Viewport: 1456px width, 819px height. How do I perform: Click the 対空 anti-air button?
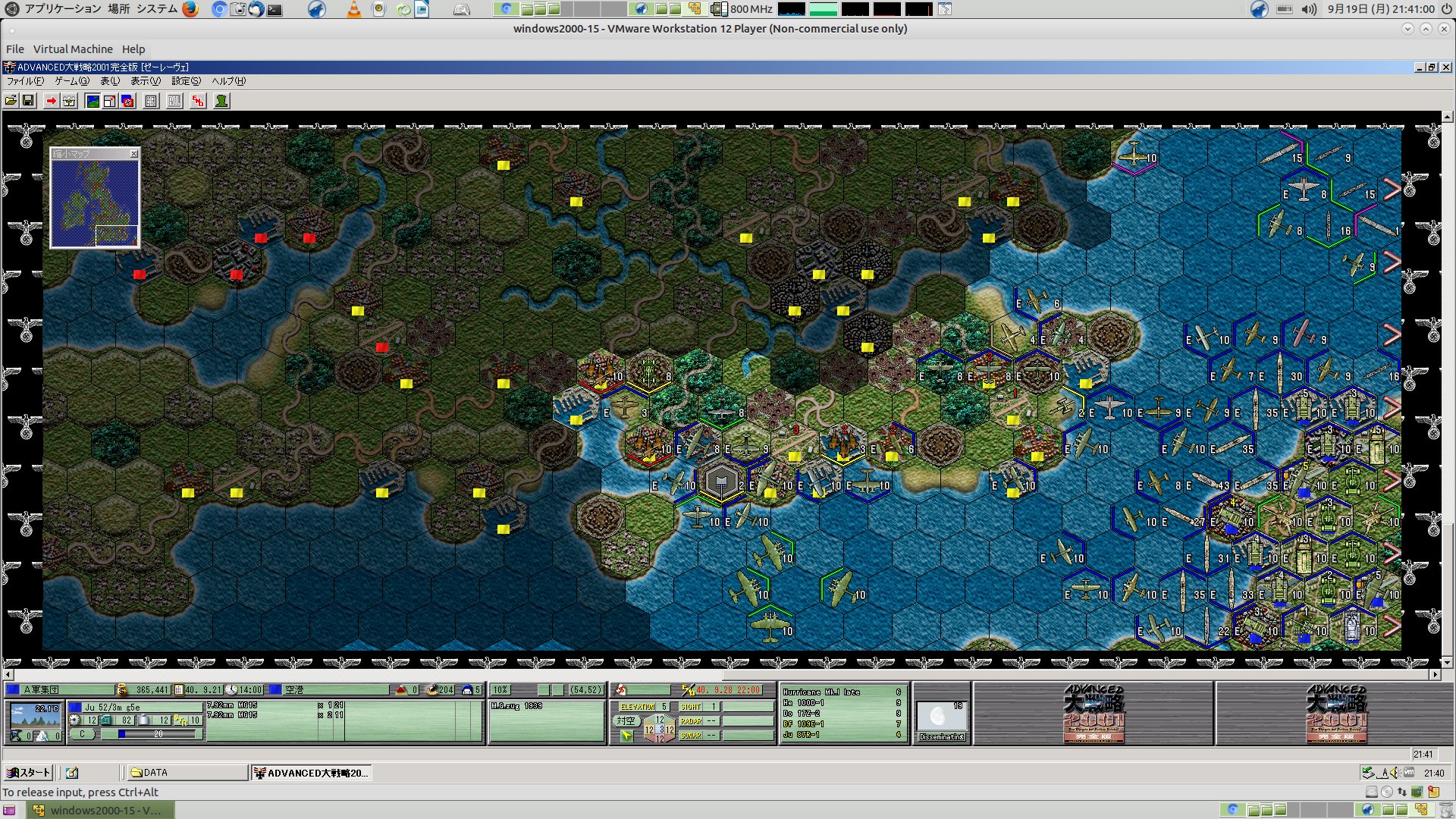click(626, 721)
